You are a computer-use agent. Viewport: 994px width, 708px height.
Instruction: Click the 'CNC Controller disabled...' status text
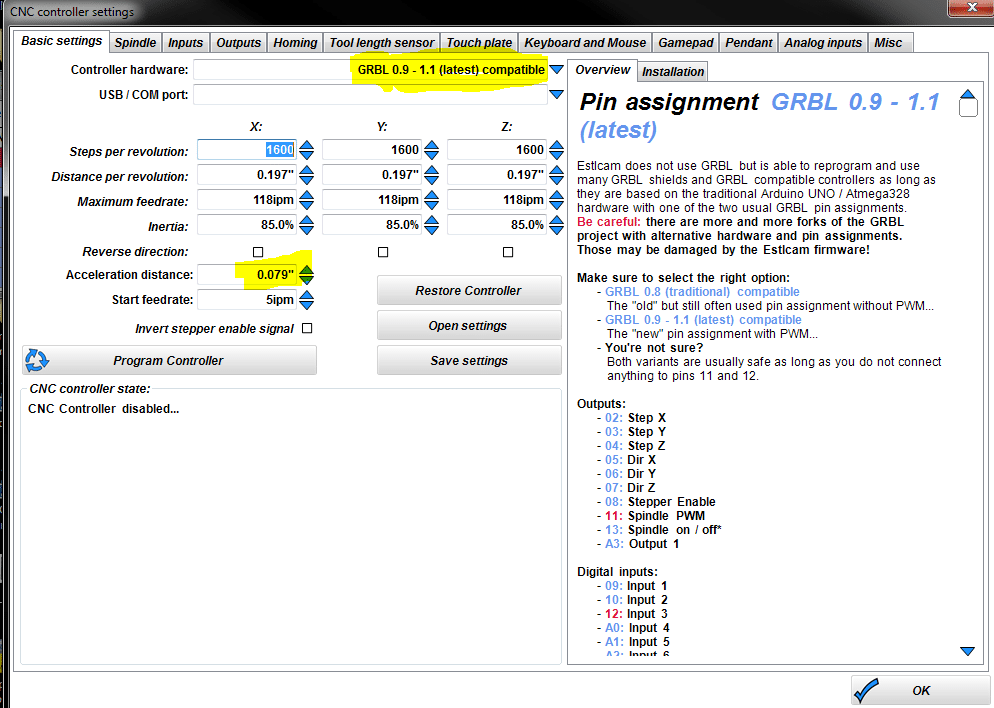pos(103,409)
